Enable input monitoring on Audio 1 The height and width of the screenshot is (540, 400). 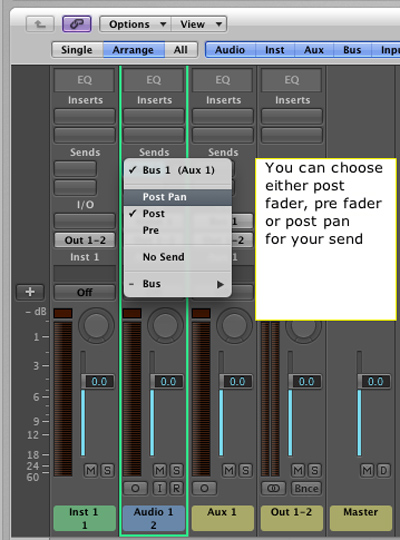[160, 488]
